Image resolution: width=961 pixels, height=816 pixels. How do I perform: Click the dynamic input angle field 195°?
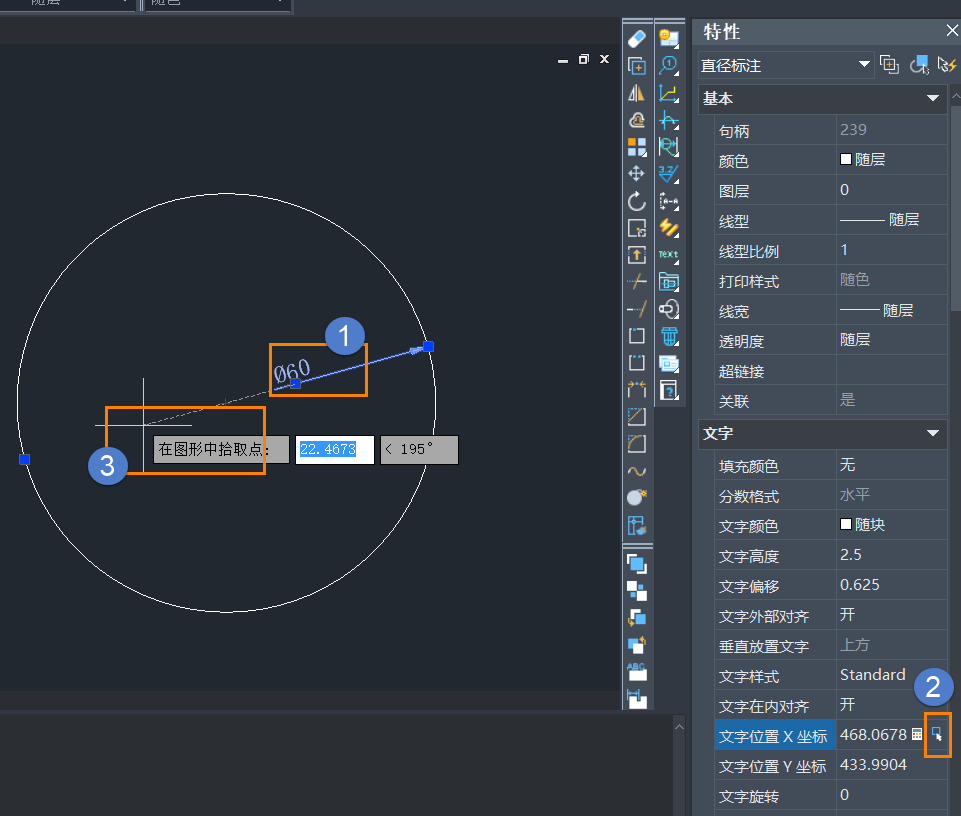tap(419, 450)
